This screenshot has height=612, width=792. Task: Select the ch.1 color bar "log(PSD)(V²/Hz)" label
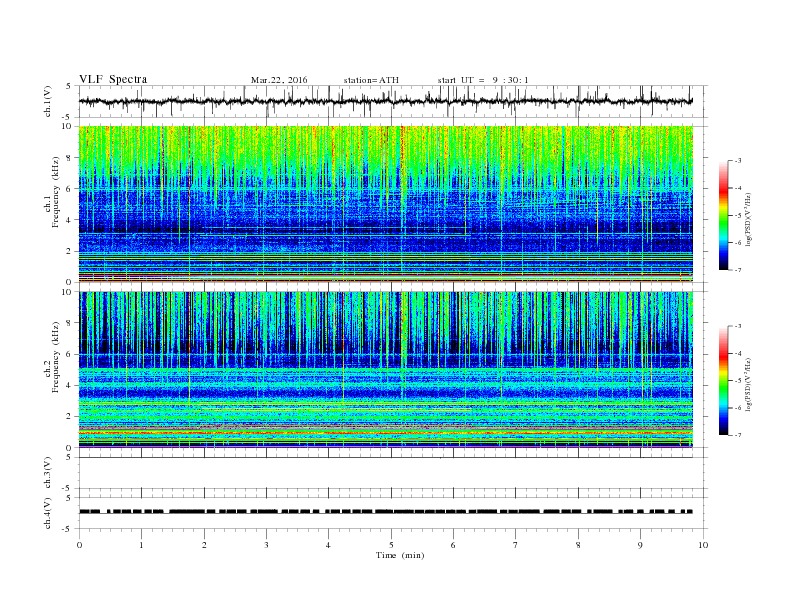click(749, 219)
